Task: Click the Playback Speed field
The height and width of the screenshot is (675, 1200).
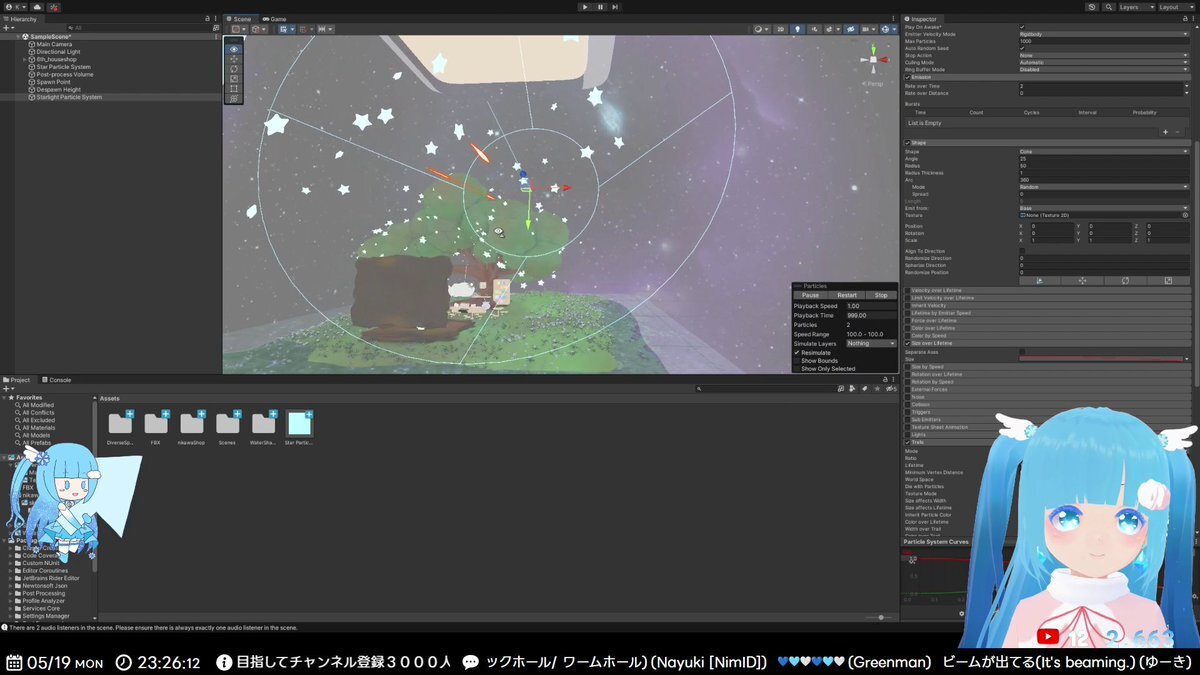Action: 871,306
